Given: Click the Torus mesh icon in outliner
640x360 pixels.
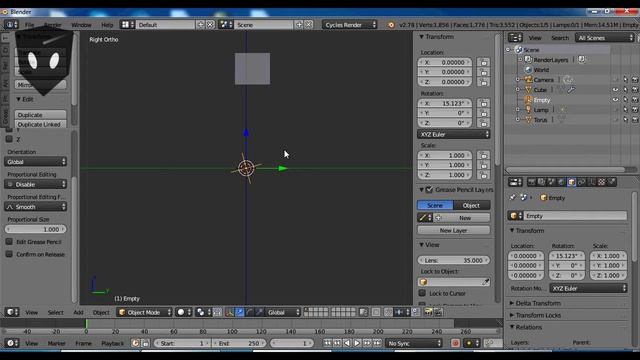Looking at the screenshot, I should tap(529, 120).
